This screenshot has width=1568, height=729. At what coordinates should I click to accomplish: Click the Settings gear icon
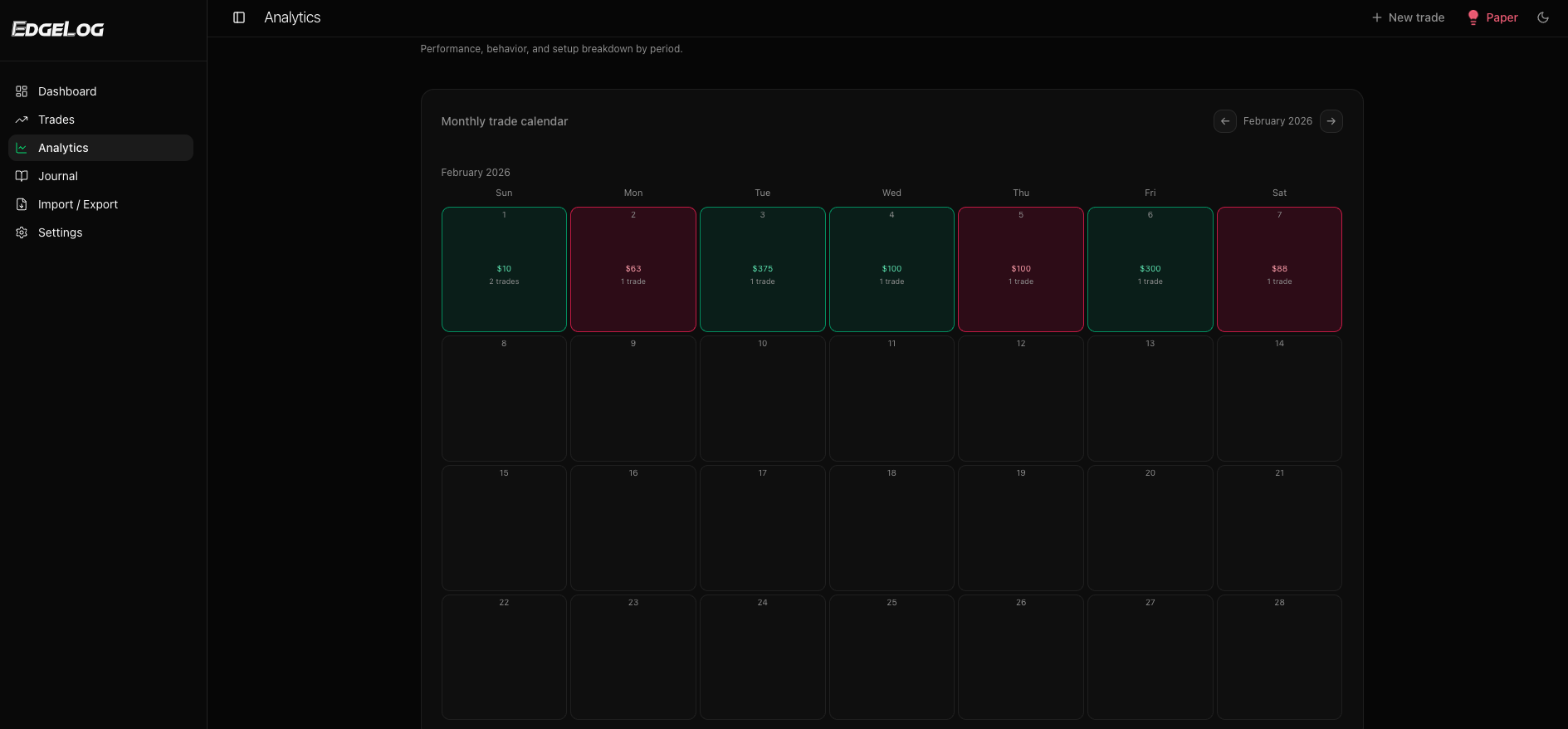point(22,232)
